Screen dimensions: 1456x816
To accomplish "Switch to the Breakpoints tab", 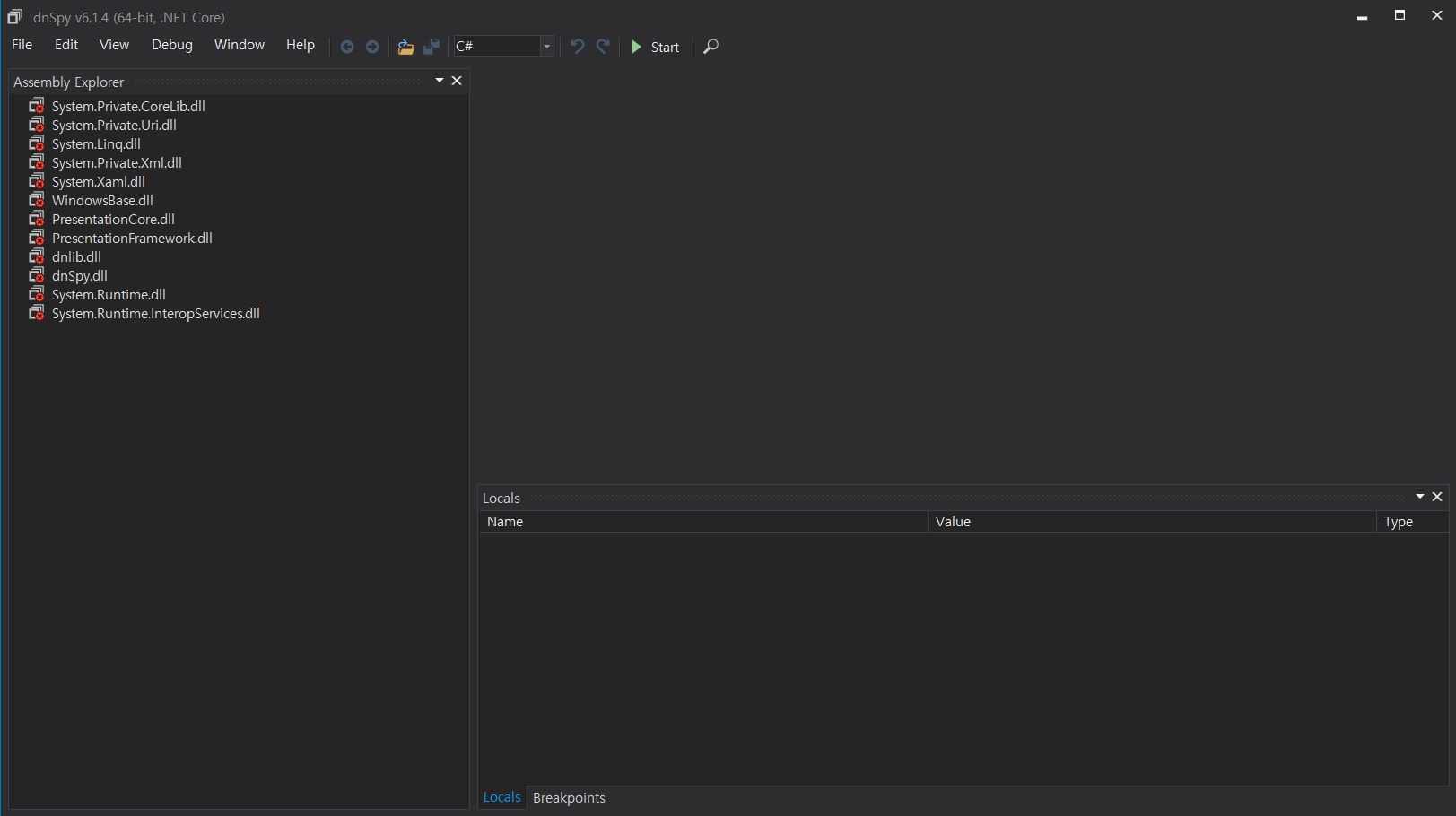I will [569, 798].
